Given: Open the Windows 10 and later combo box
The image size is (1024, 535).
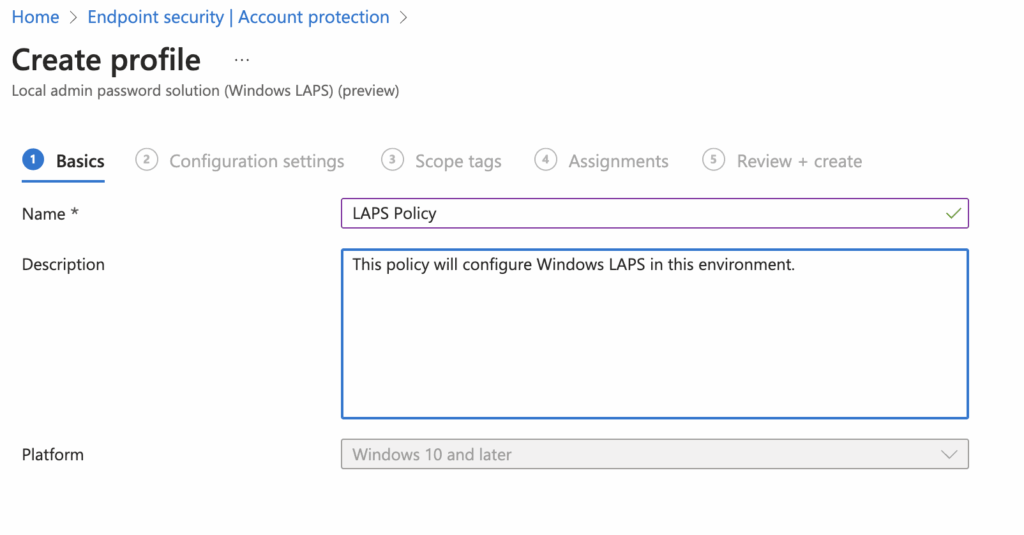Looking at the screenshot, I should click(x=640, y=454).
